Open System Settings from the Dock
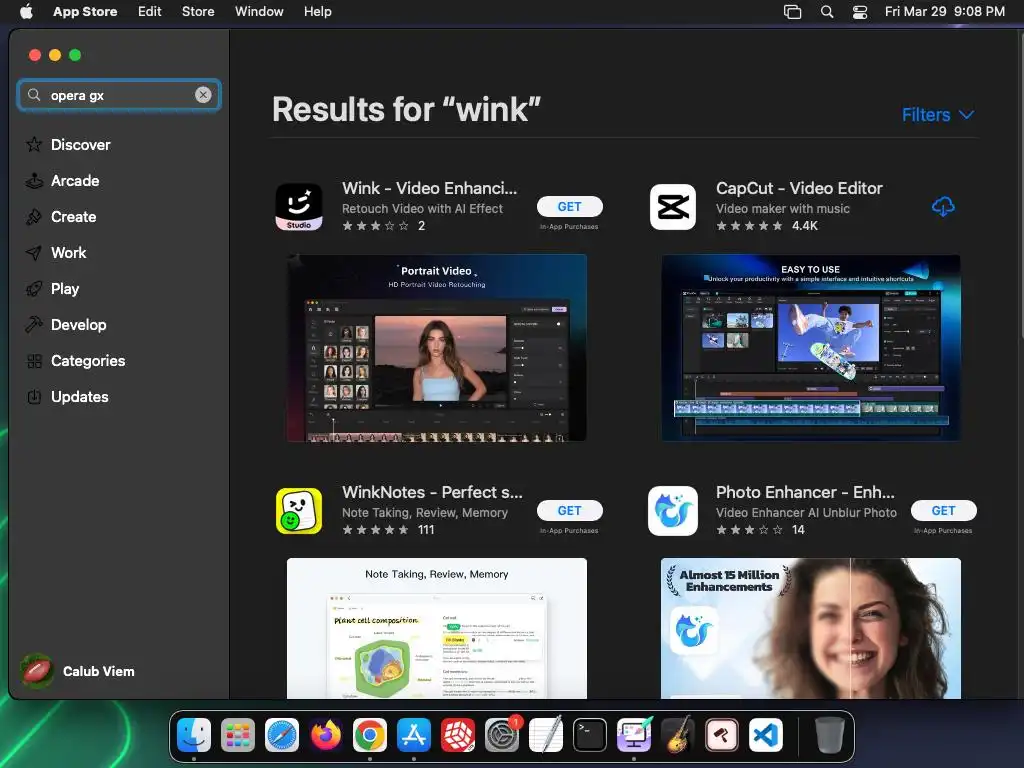1024x768 pixels. tap(502, 735)
